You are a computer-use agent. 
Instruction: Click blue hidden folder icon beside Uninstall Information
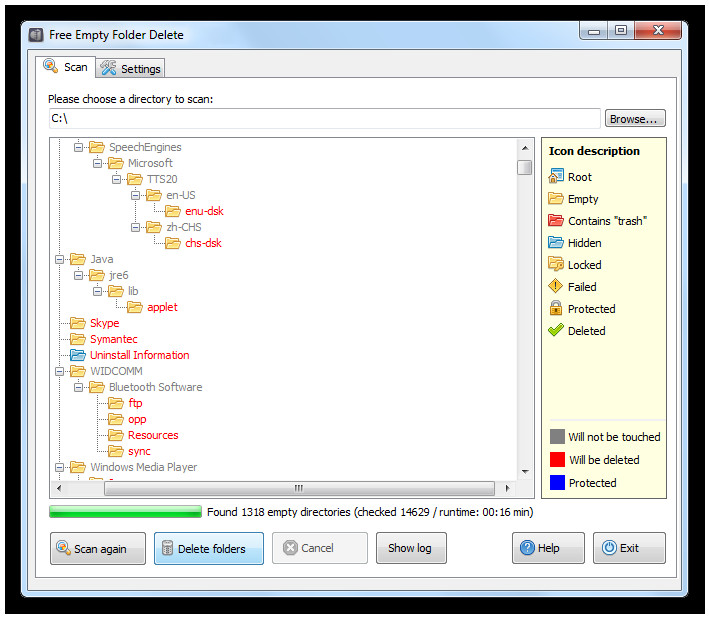[78, 355]
